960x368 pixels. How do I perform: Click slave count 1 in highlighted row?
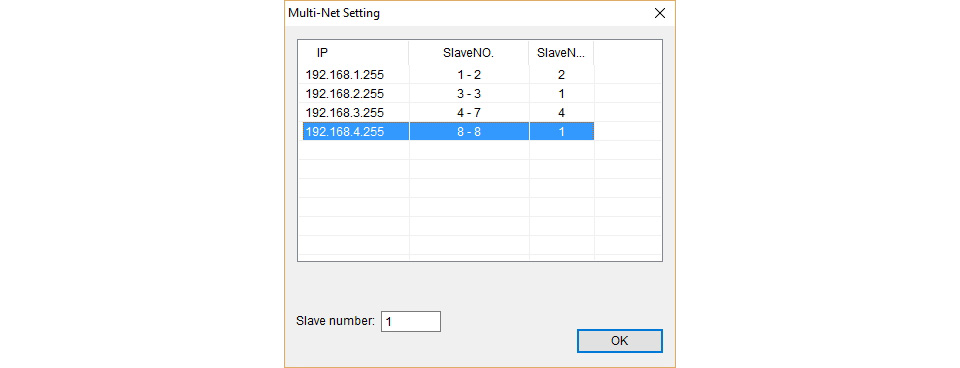tap(561, 131)
